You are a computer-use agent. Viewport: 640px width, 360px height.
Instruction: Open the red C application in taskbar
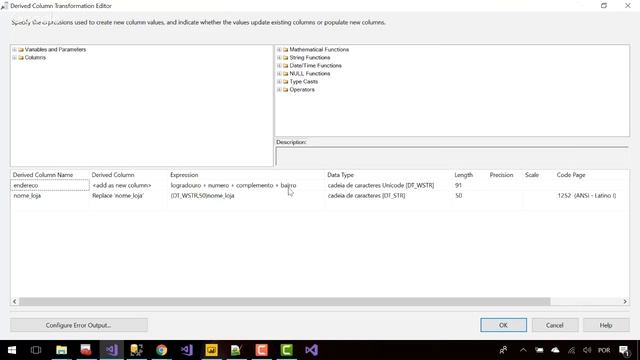click(262, 350)
